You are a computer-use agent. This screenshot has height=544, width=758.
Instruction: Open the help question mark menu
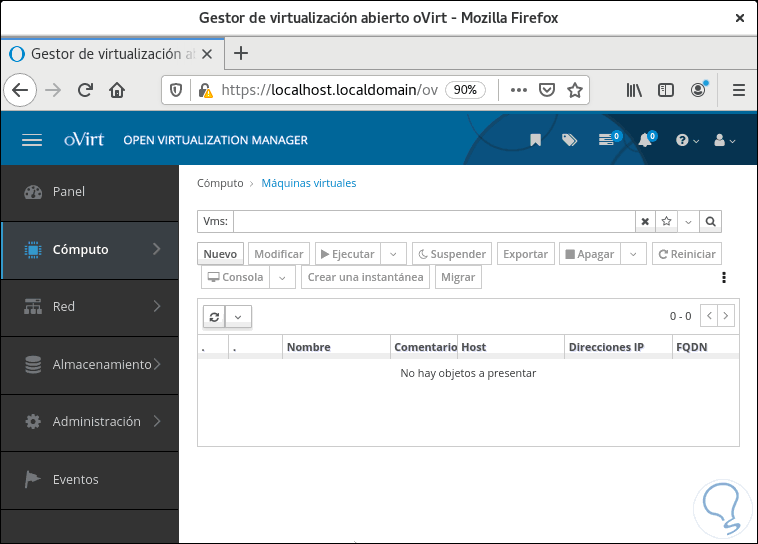tap(687, 140)
